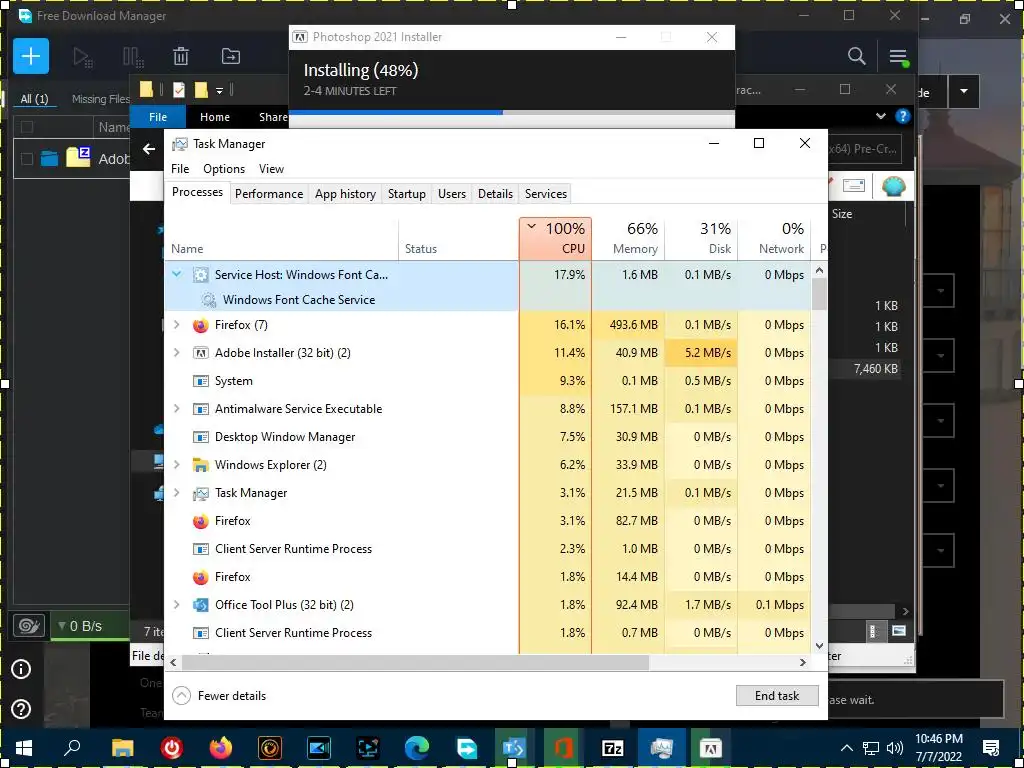Open Microsoft Edge from the taskbar
This screenshot has width=1024, height=768.
click(417, 748)
